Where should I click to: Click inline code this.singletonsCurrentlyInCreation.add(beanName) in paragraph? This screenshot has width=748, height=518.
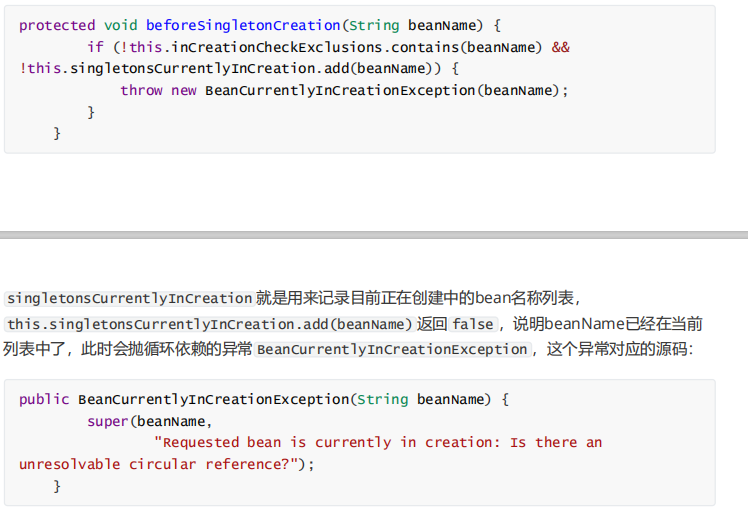(209, 324)
